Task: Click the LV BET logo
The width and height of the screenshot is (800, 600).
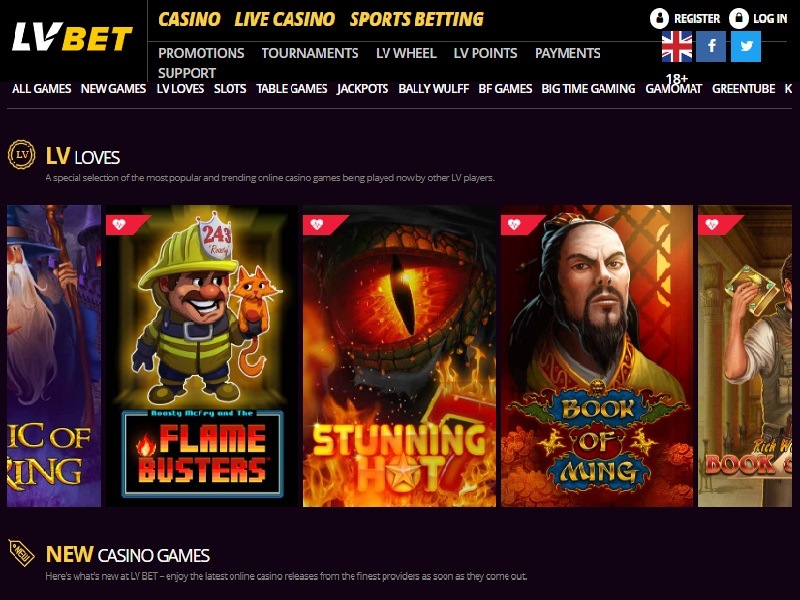Action: click(x=72, y=37)
